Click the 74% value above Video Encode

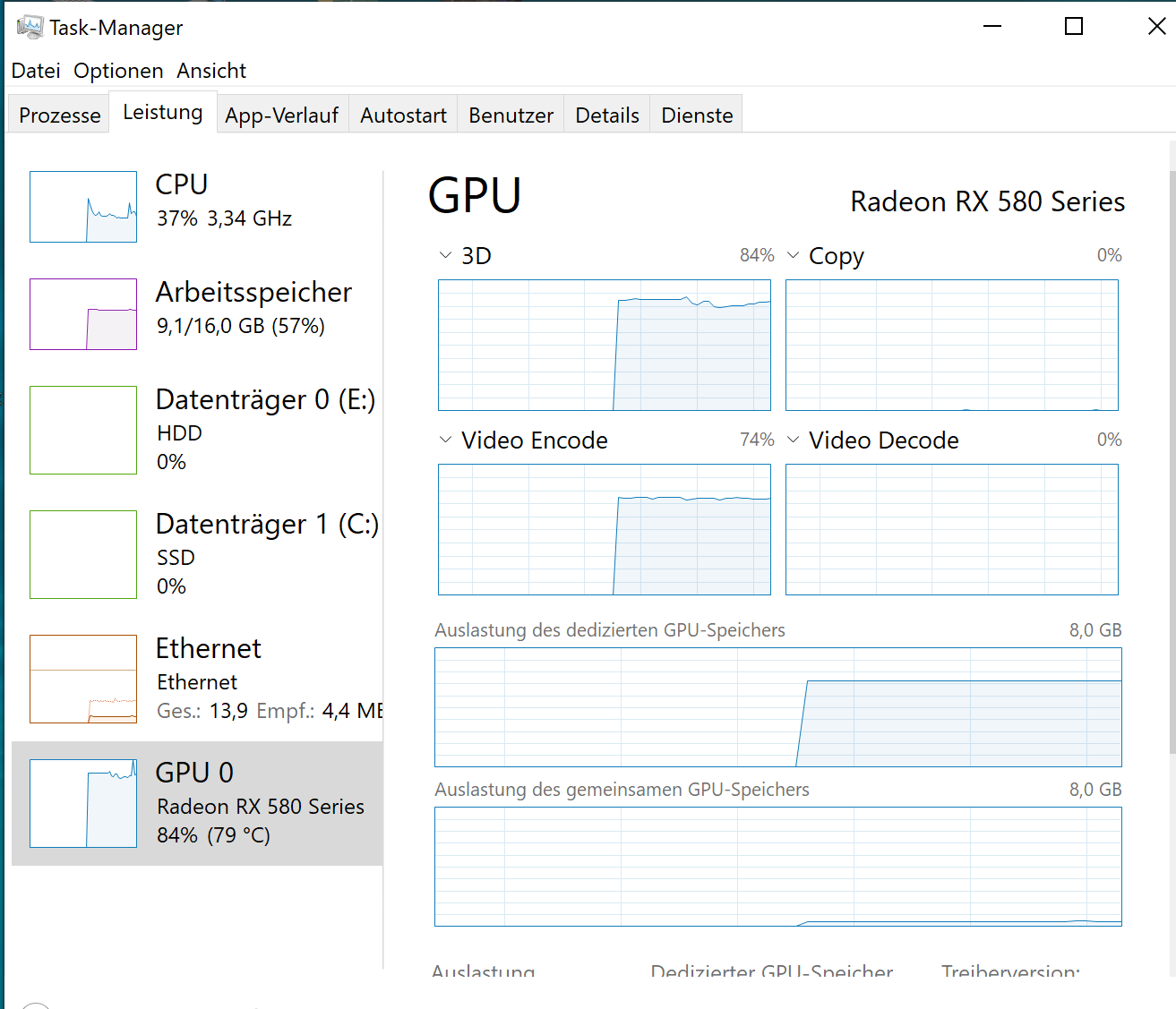click(x=757, y=440)
